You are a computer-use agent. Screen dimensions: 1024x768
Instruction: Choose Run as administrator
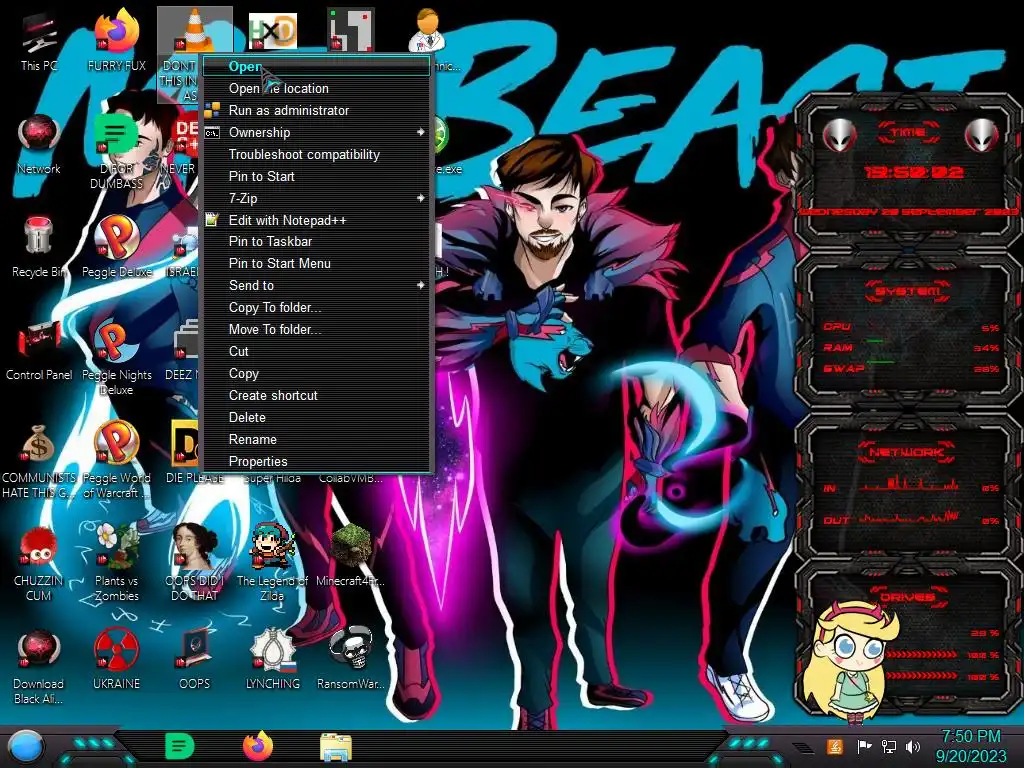[x=317, y=110]
